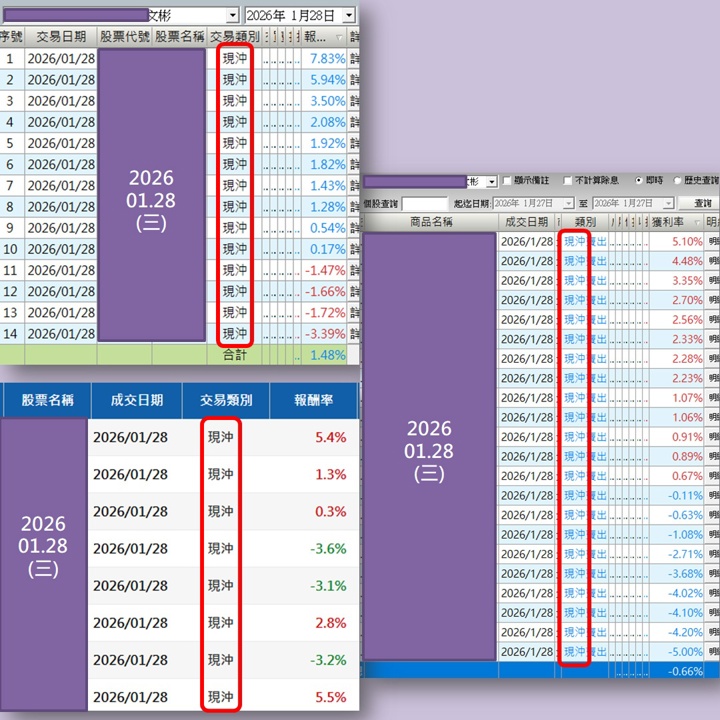The image size is (720, 720).
Task: Click the 0.3% return in the bottom-left table
Action: coord(331,512)
